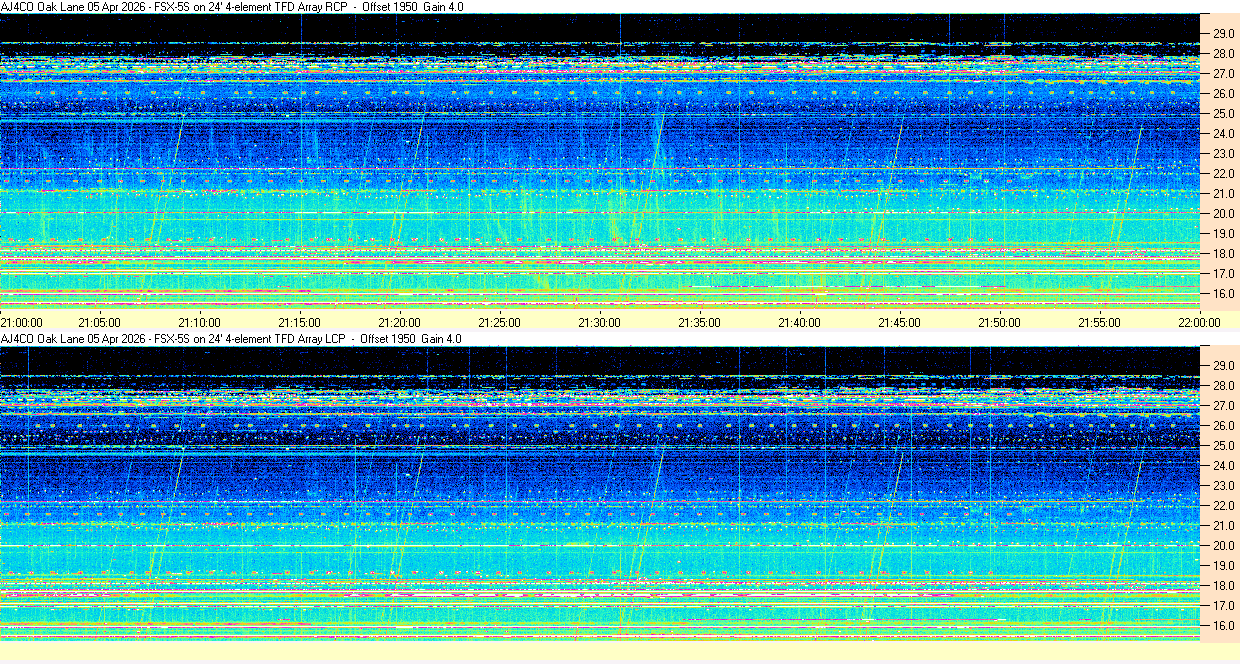Click 25.0 frequency label in RCP panel

tap(1224, 114)
